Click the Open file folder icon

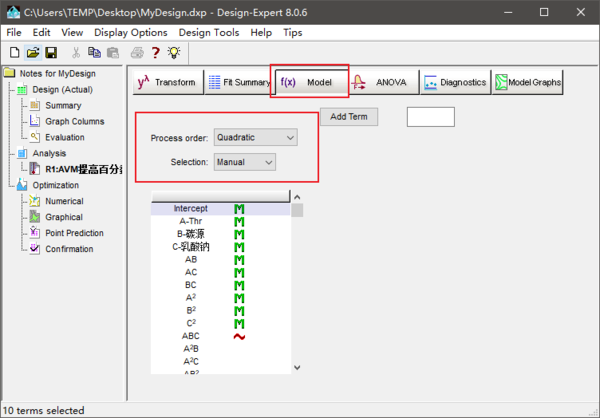pyautogui.click(x=32, y=52)
